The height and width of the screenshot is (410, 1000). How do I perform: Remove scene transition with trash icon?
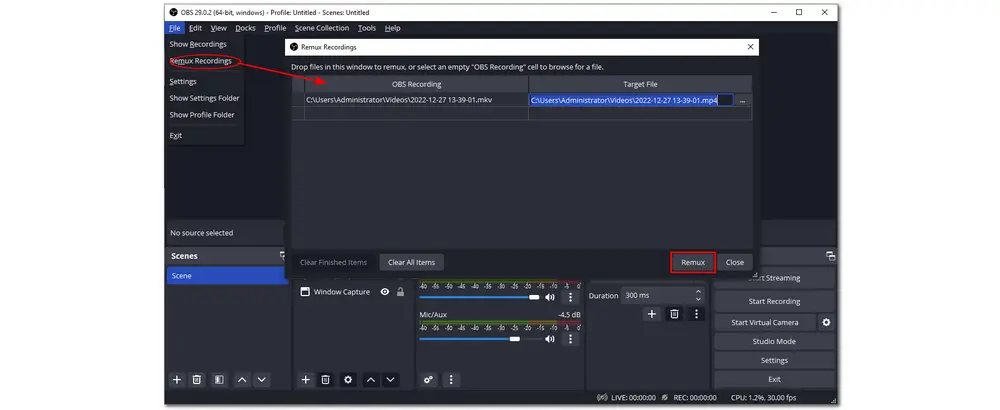pyautogui.click(x=674, y=314)
